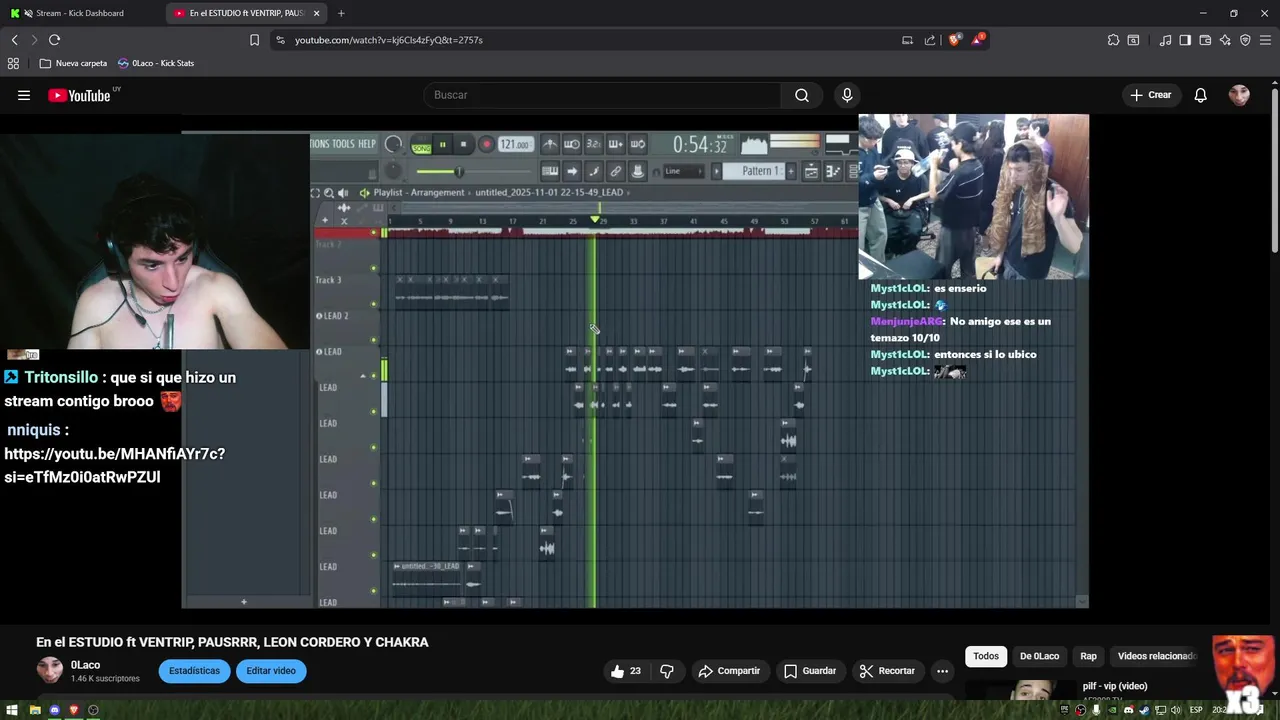Open the YouTube account avatar menu
1280x720 pixels.
1240,95
